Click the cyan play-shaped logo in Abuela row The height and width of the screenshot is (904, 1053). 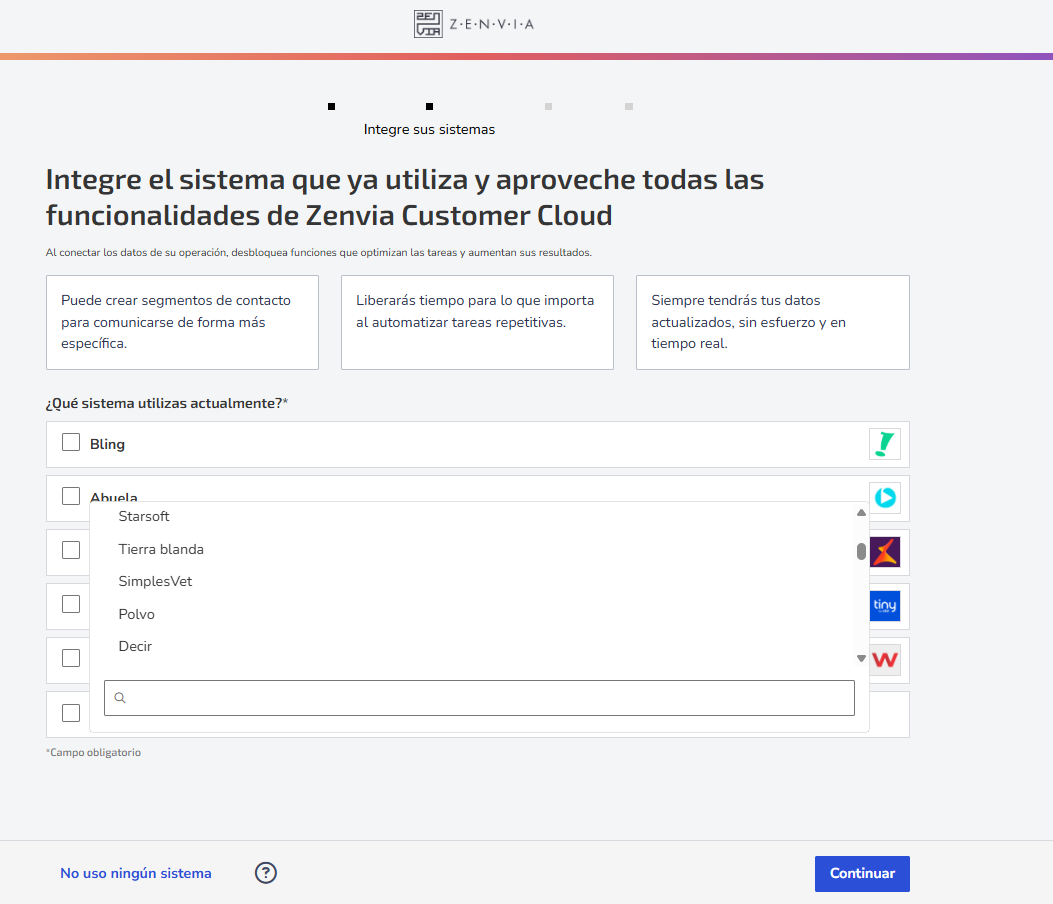[885, 498]
